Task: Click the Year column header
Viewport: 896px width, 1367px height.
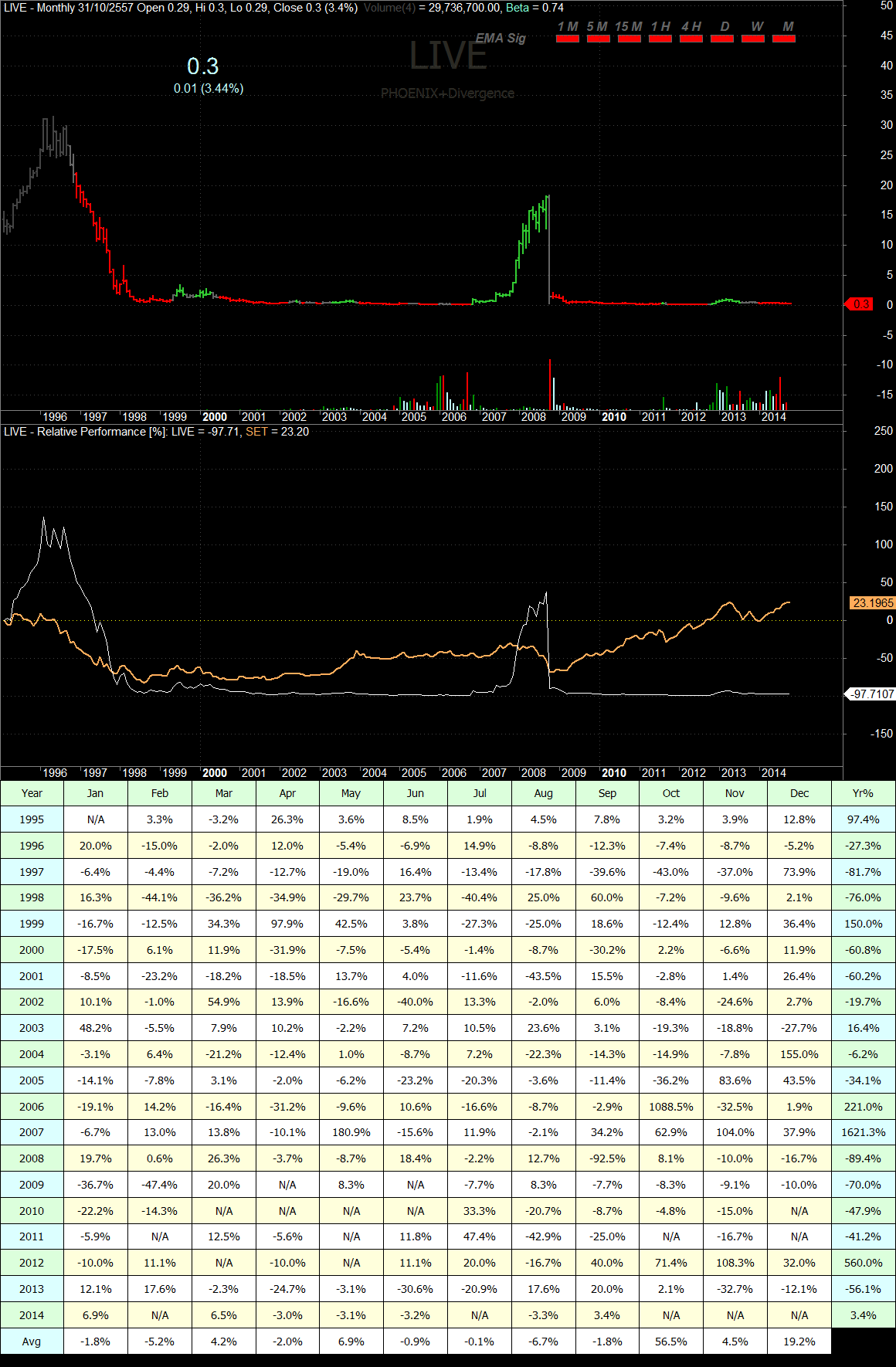Action: point(32,793)
